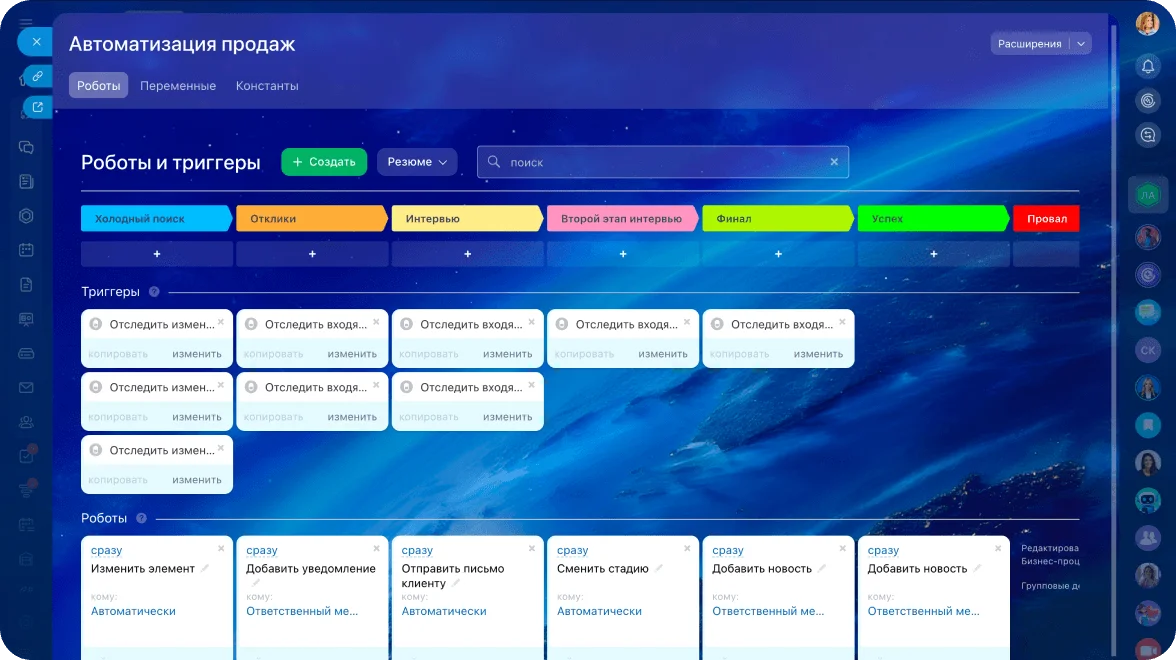The width and height of the screenshot is (1176, 660).
Task: Close the slider panel with the X button
Action: pyautogui.click(x=35, y=42)
